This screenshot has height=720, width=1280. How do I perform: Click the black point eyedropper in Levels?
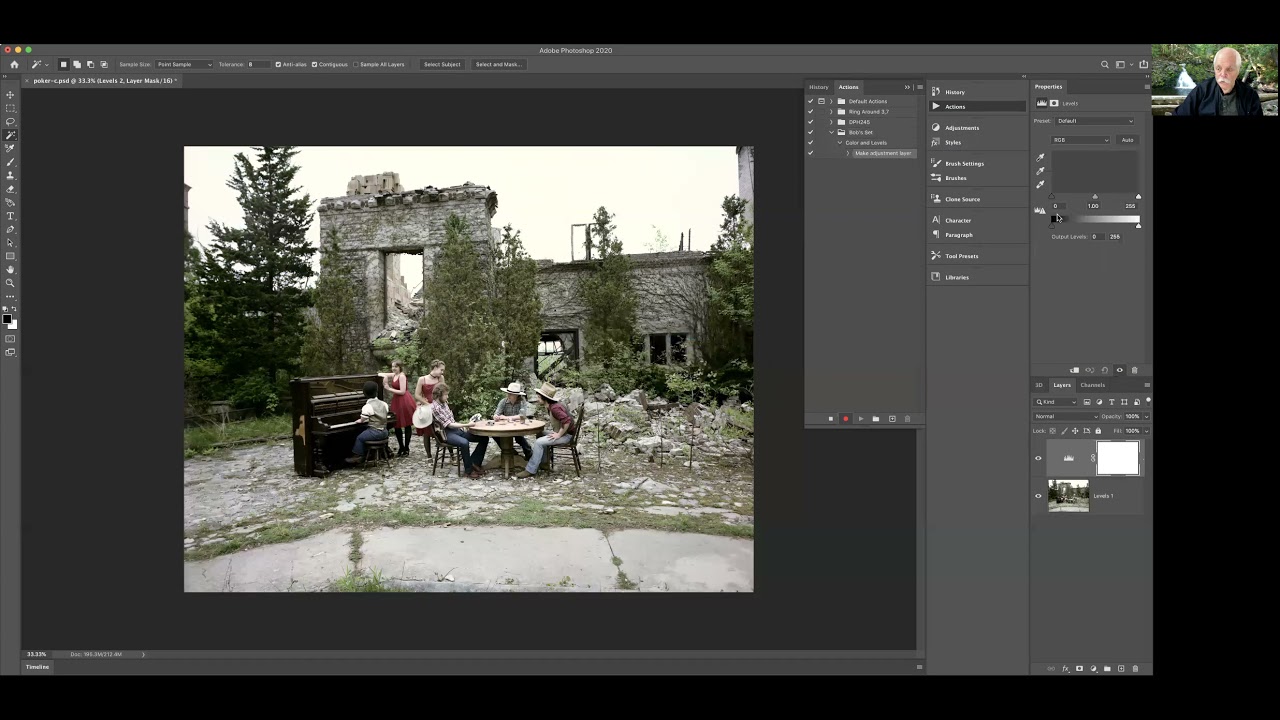[x=1040, y=158]
